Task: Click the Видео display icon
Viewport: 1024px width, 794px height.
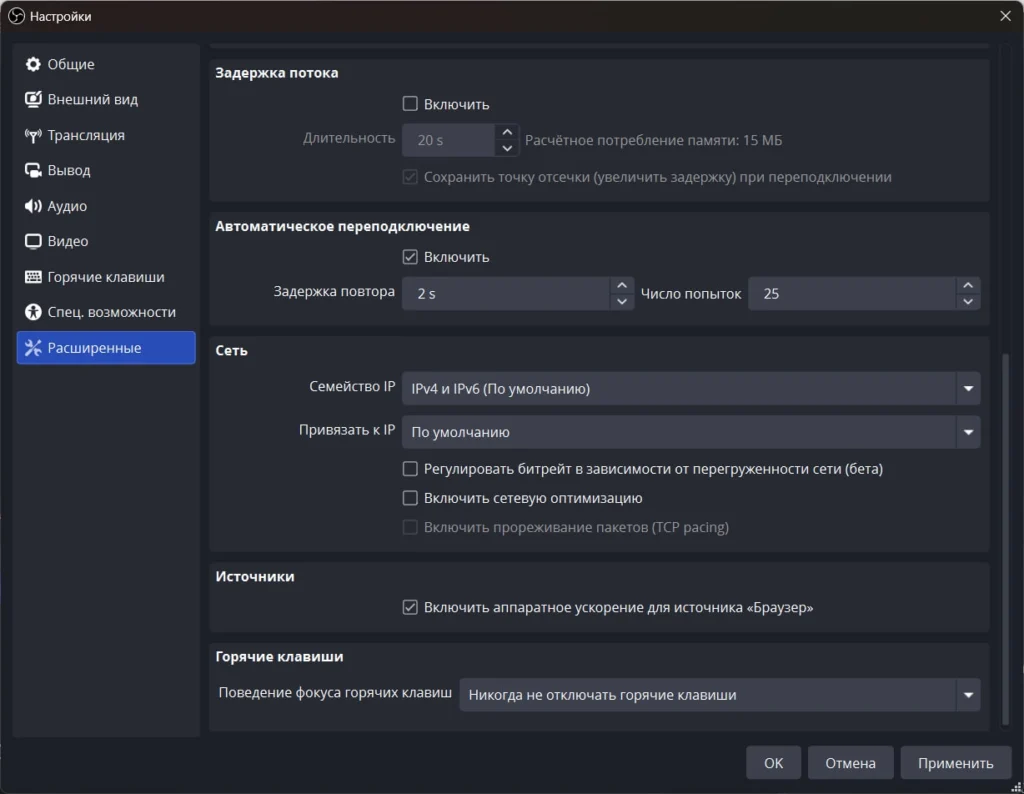Action: [x=33, y=242]
